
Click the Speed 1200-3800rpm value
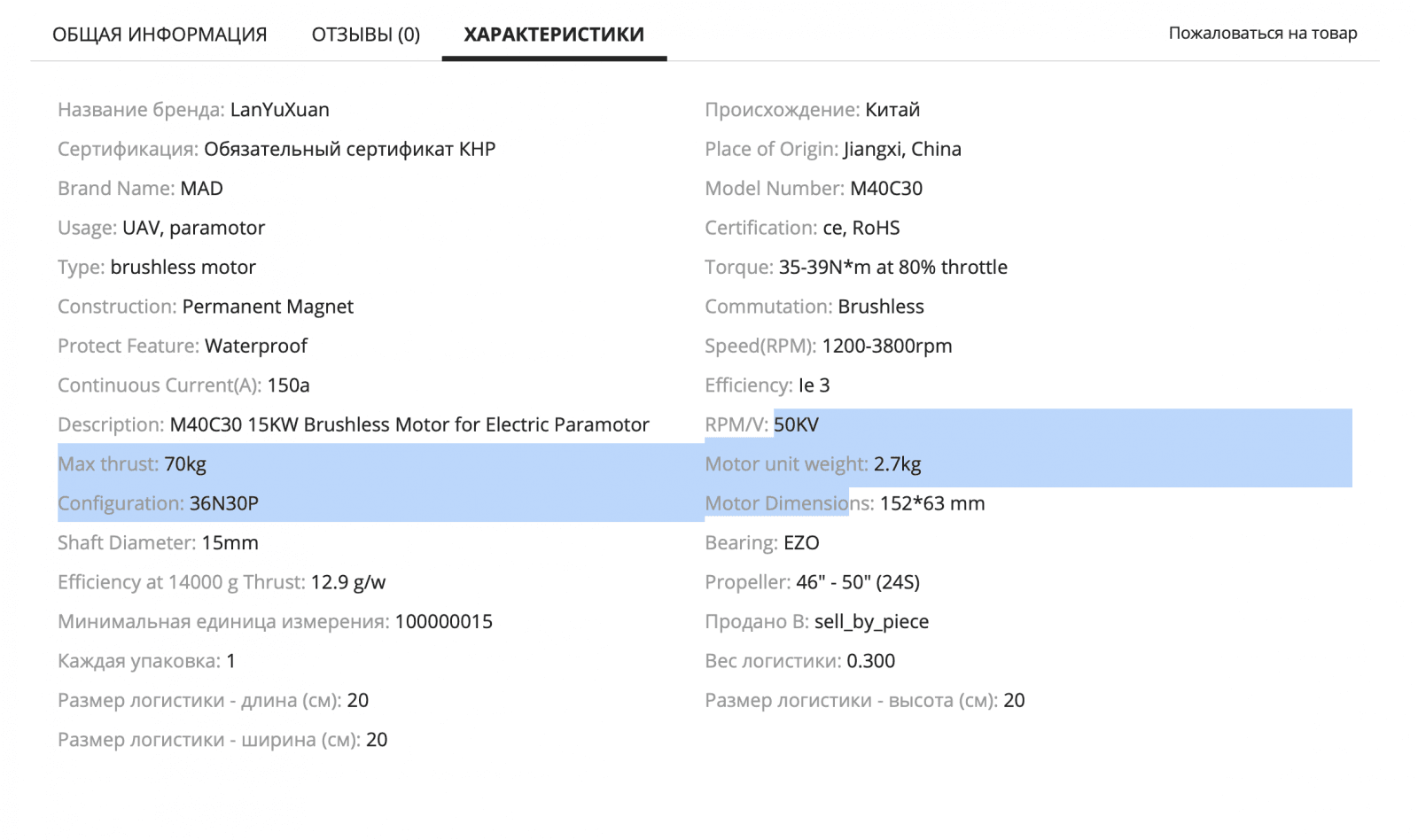[886, 346]
